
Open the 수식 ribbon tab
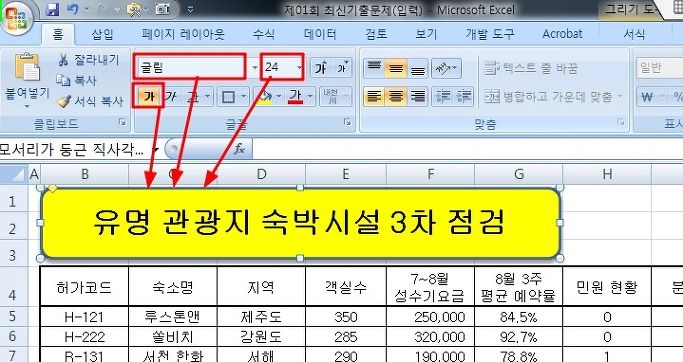(x=264, y=34)
